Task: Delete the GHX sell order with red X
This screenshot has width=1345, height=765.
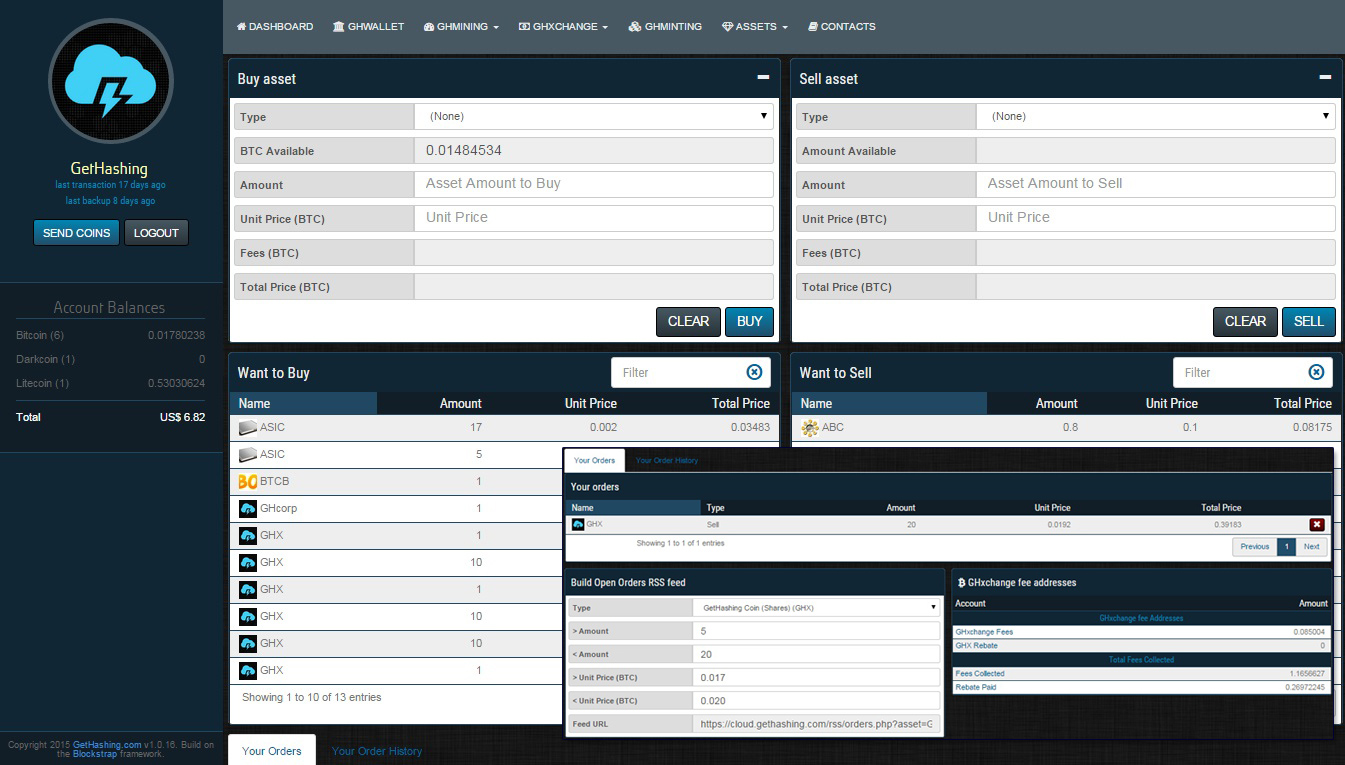Action: pyautogui.click(x=1317, y=524)
